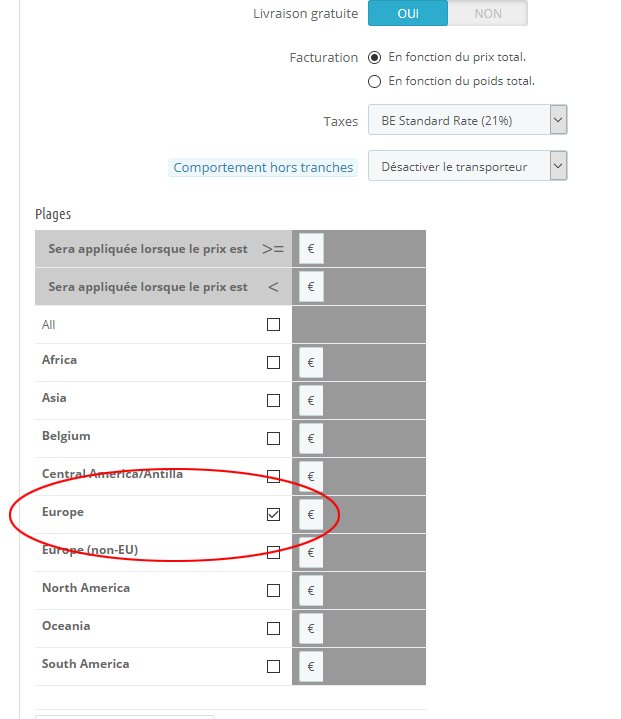The height and width of the screenshot is (719, 621).
Task: Check the Oceania zone checkbox
Action: pyautogui.click(x=273, y=628)
